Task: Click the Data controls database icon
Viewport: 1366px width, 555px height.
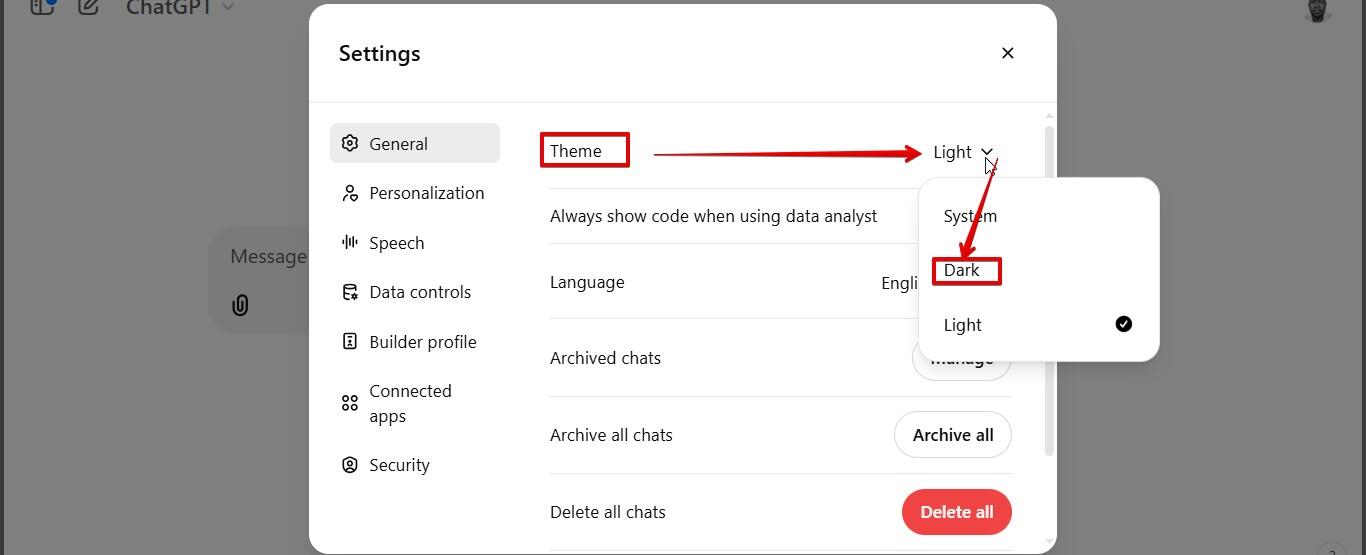Action: coord(350,292)
